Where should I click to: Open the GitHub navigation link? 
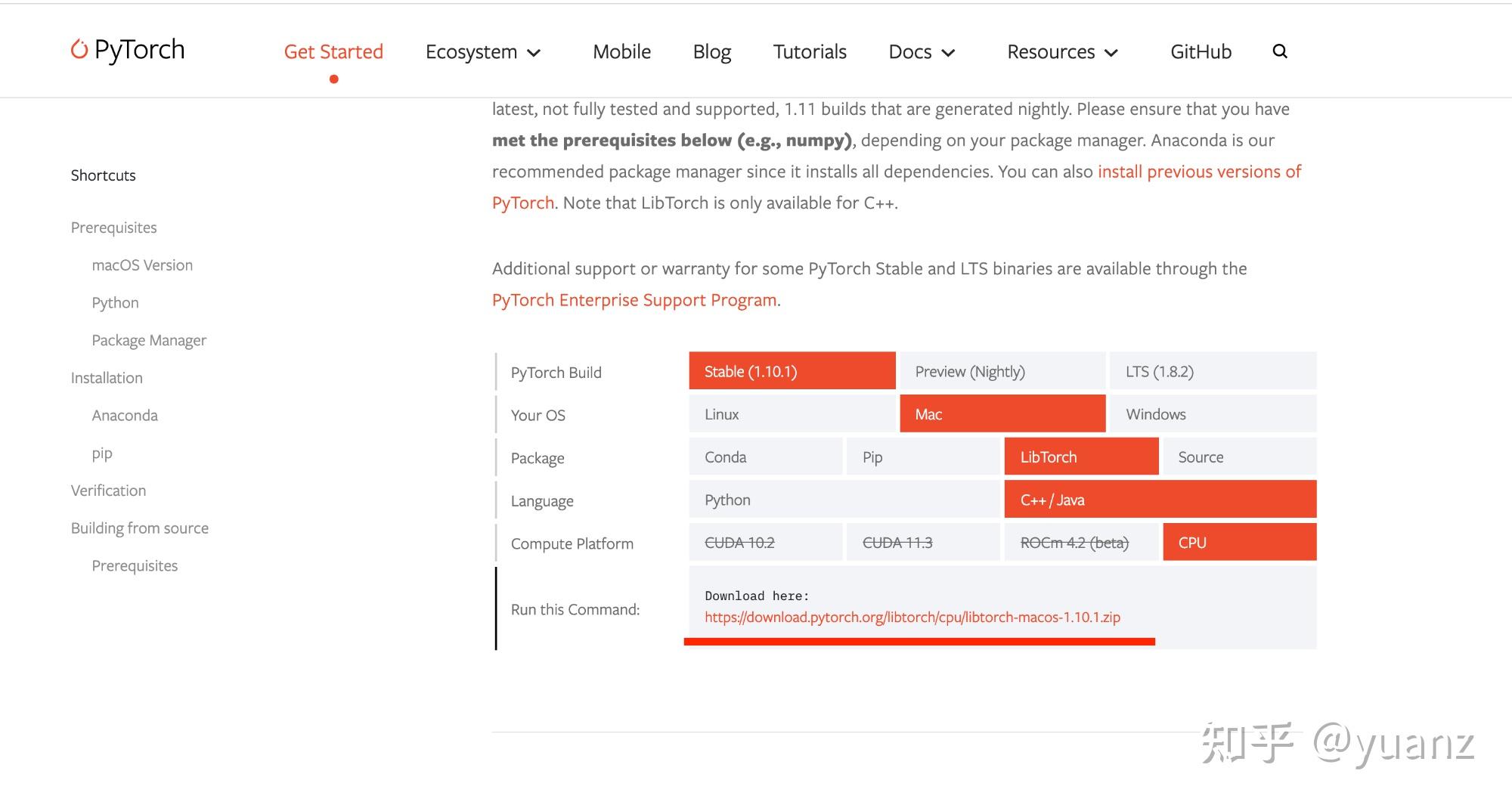pos(1201,52)
